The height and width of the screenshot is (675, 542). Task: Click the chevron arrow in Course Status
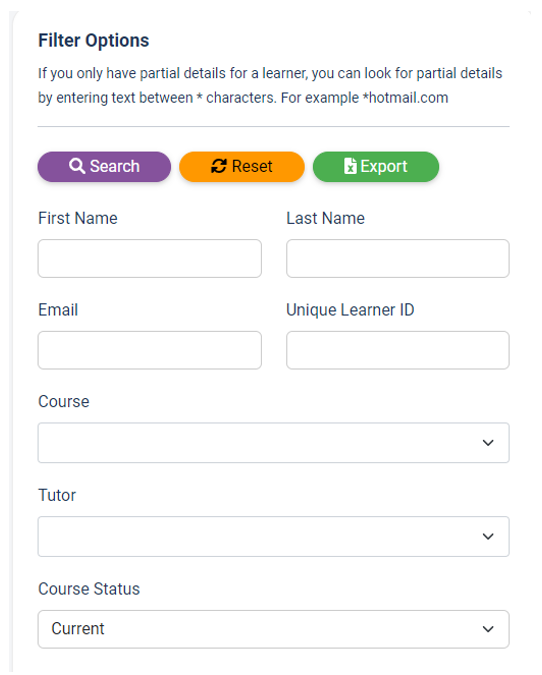click(488, 629)
